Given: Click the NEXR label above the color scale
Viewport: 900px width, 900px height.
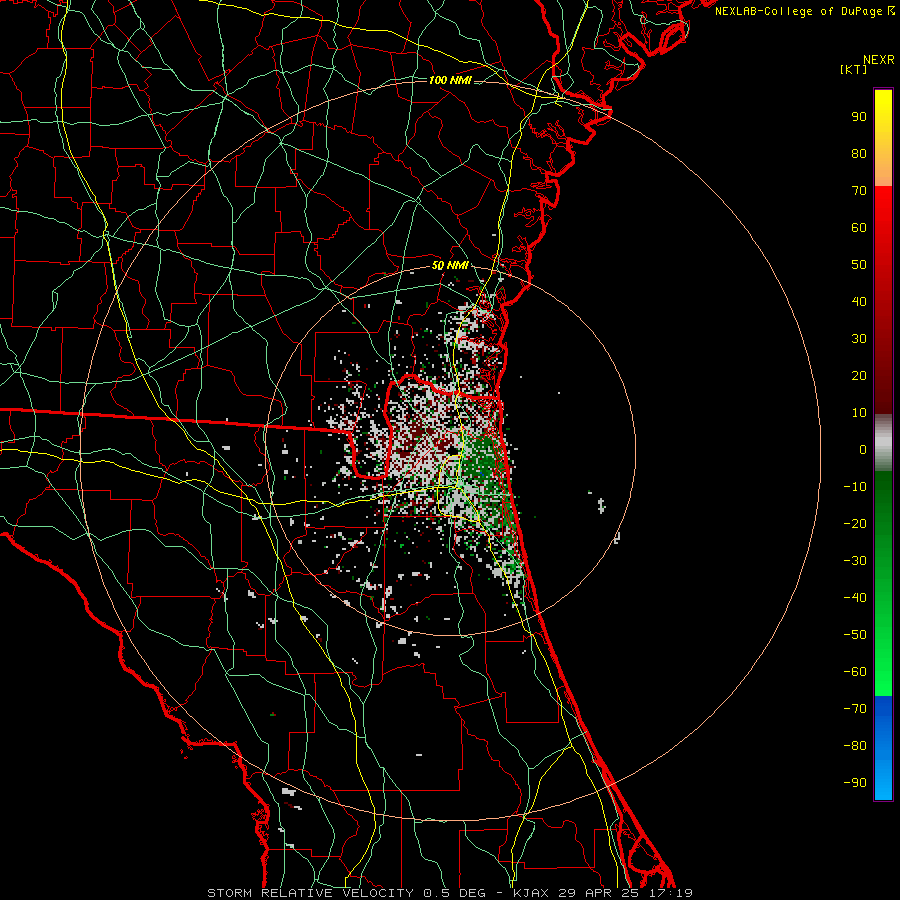Looking at the screenshot, I should pyautogui.click(x=879, y=60).
